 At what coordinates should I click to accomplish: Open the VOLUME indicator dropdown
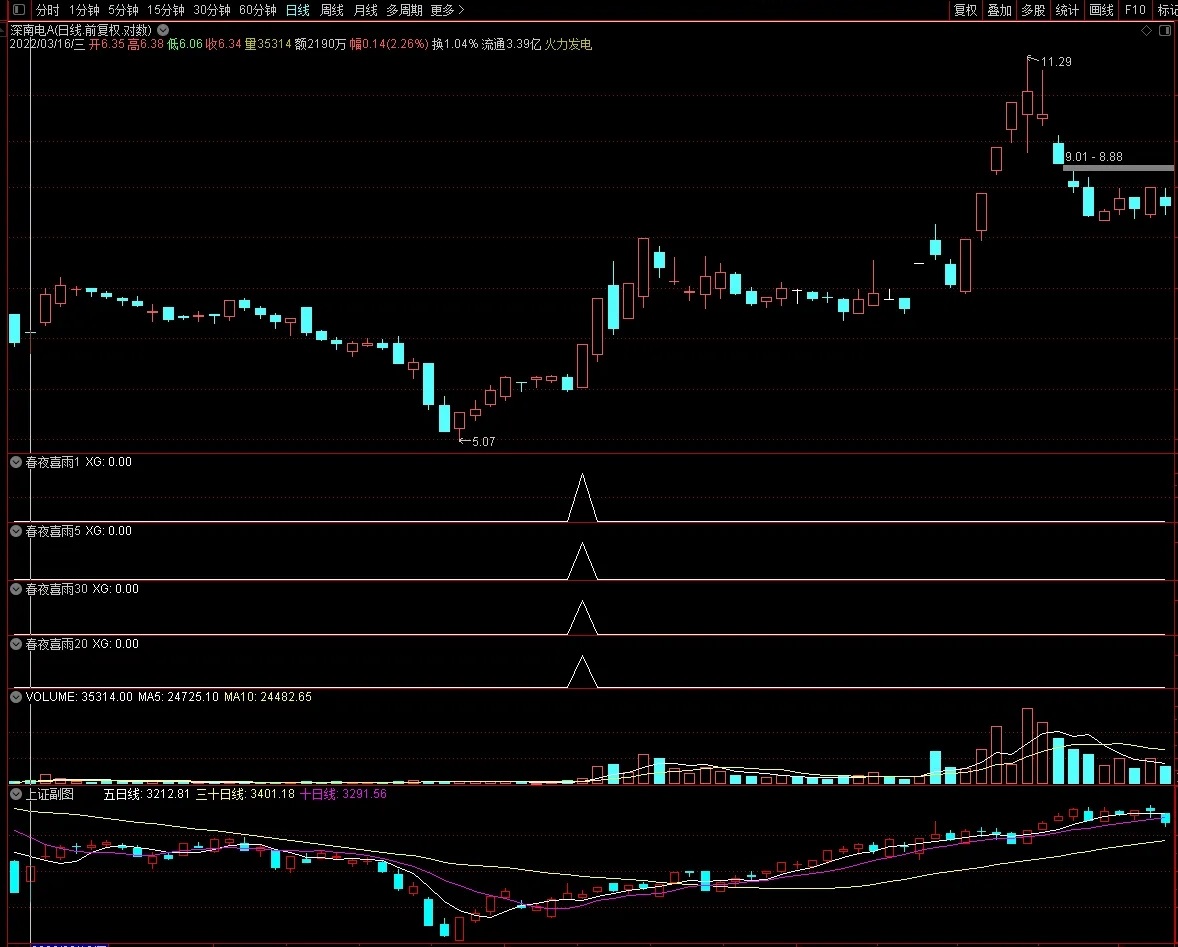coord(16,697)
